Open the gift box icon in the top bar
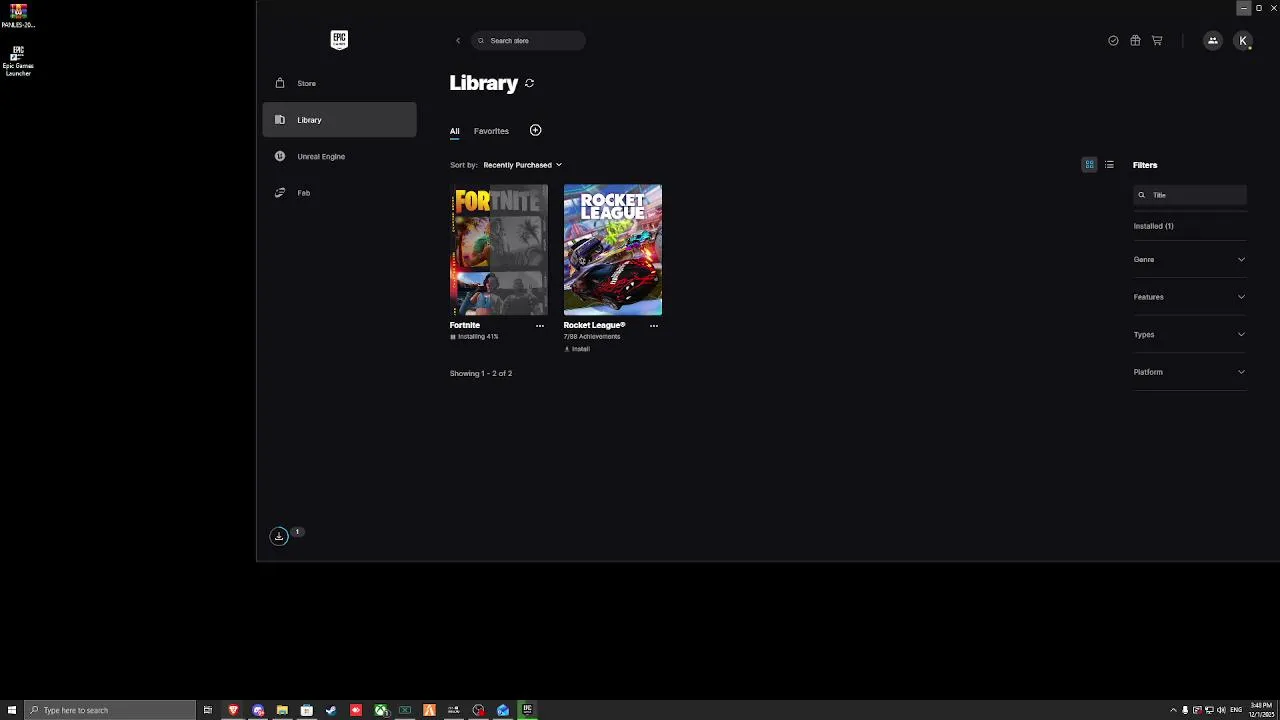The height and width of the screenshot is (720, 1280). point(1135,41)
